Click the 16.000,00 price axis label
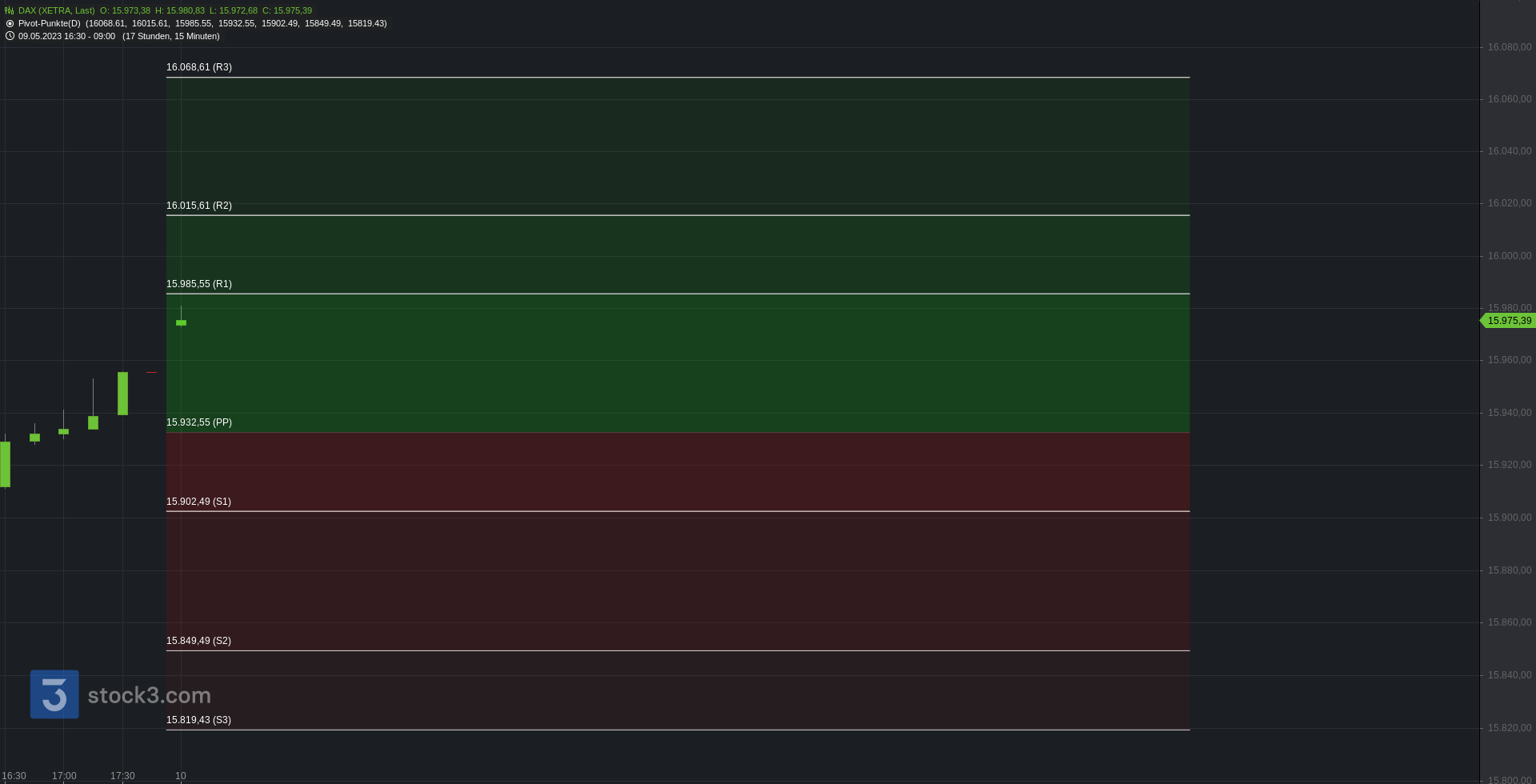Viewport: 1536px width, 784px height. (x=1510, y=256)
